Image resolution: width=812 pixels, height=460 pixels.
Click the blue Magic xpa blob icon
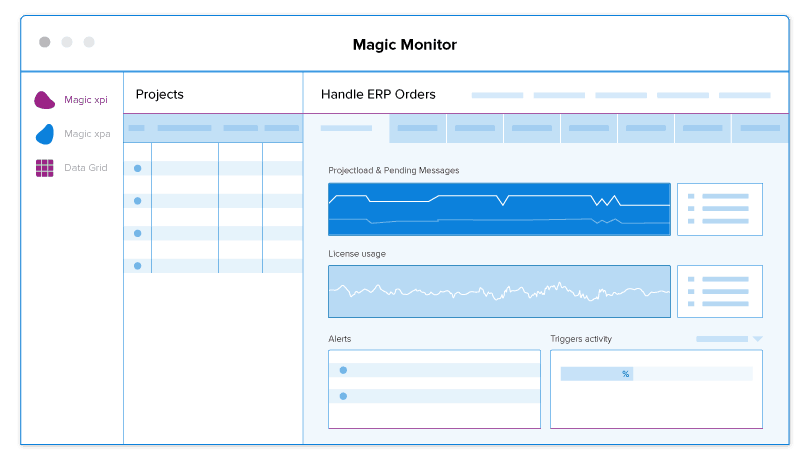point(44,134)
